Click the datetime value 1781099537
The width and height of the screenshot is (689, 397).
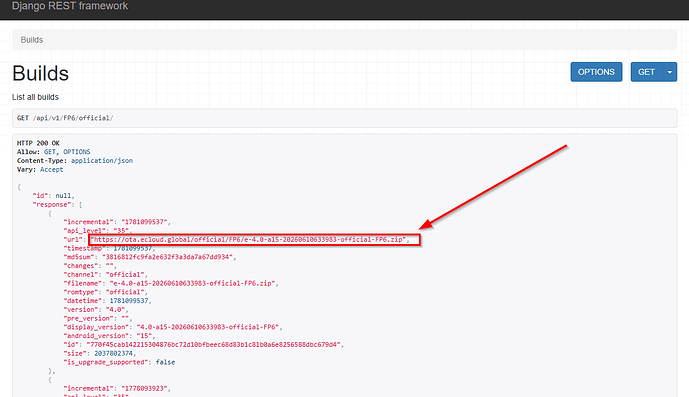tap(129, 301)
